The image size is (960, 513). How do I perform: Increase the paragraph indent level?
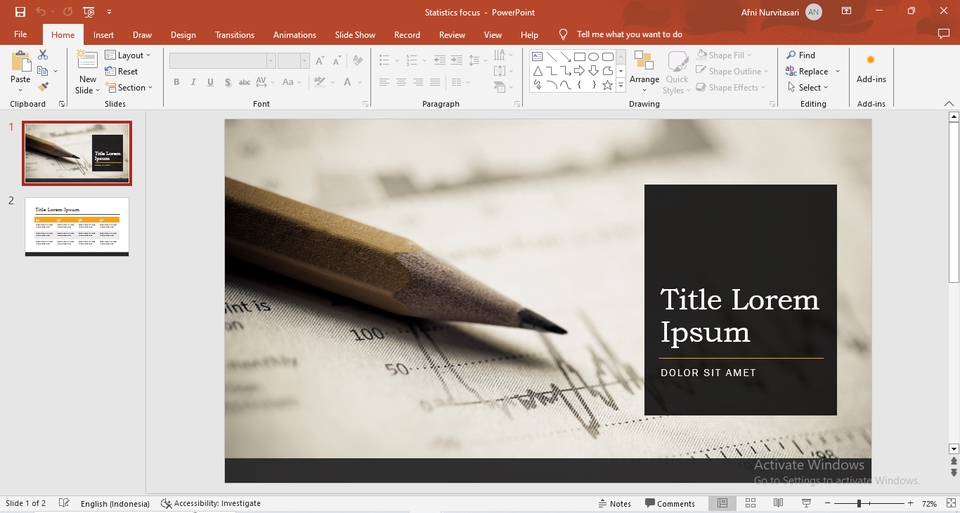click(x=457, y=60)
